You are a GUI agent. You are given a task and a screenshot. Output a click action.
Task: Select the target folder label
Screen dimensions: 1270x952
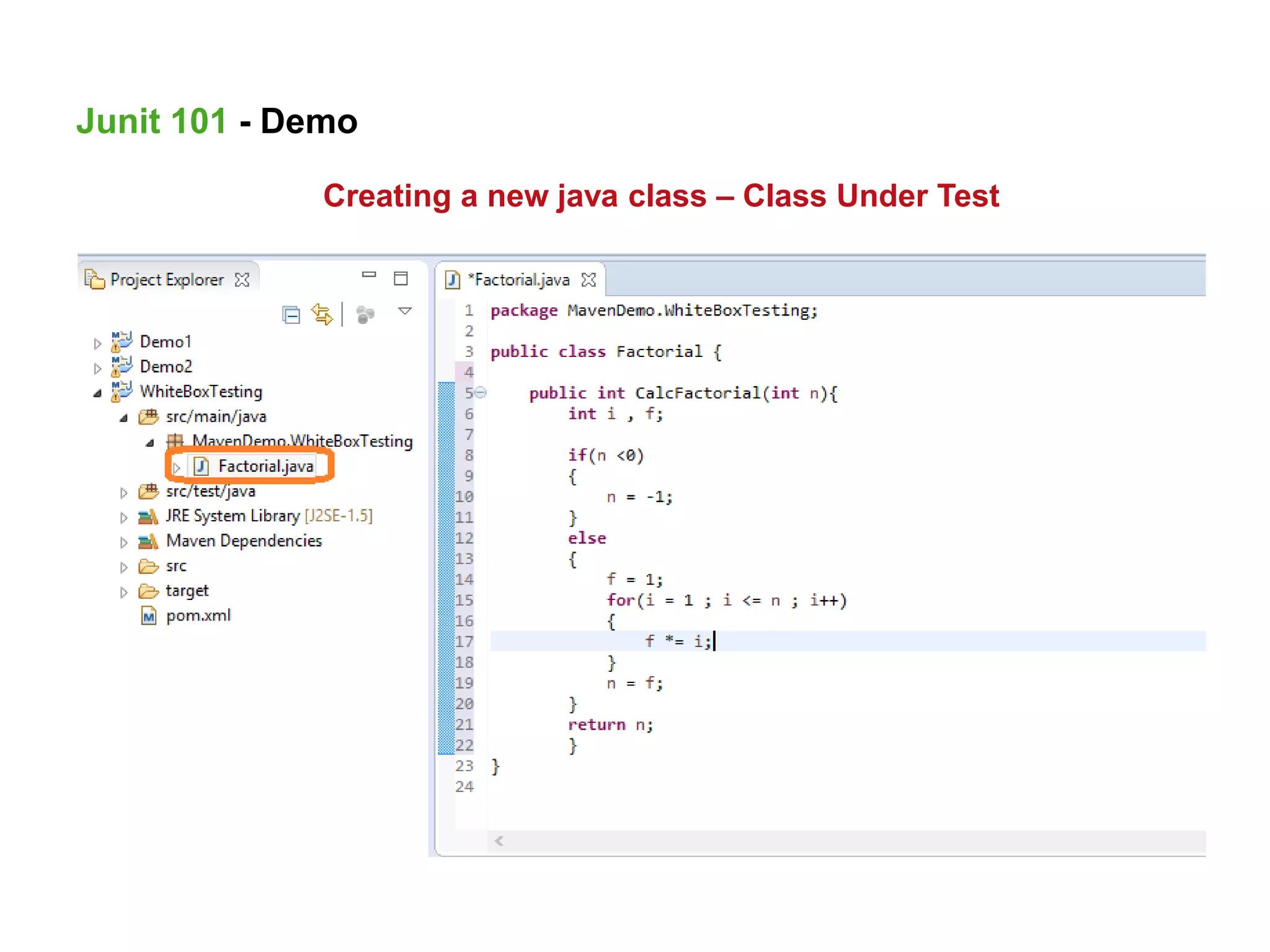click(187, 591)
